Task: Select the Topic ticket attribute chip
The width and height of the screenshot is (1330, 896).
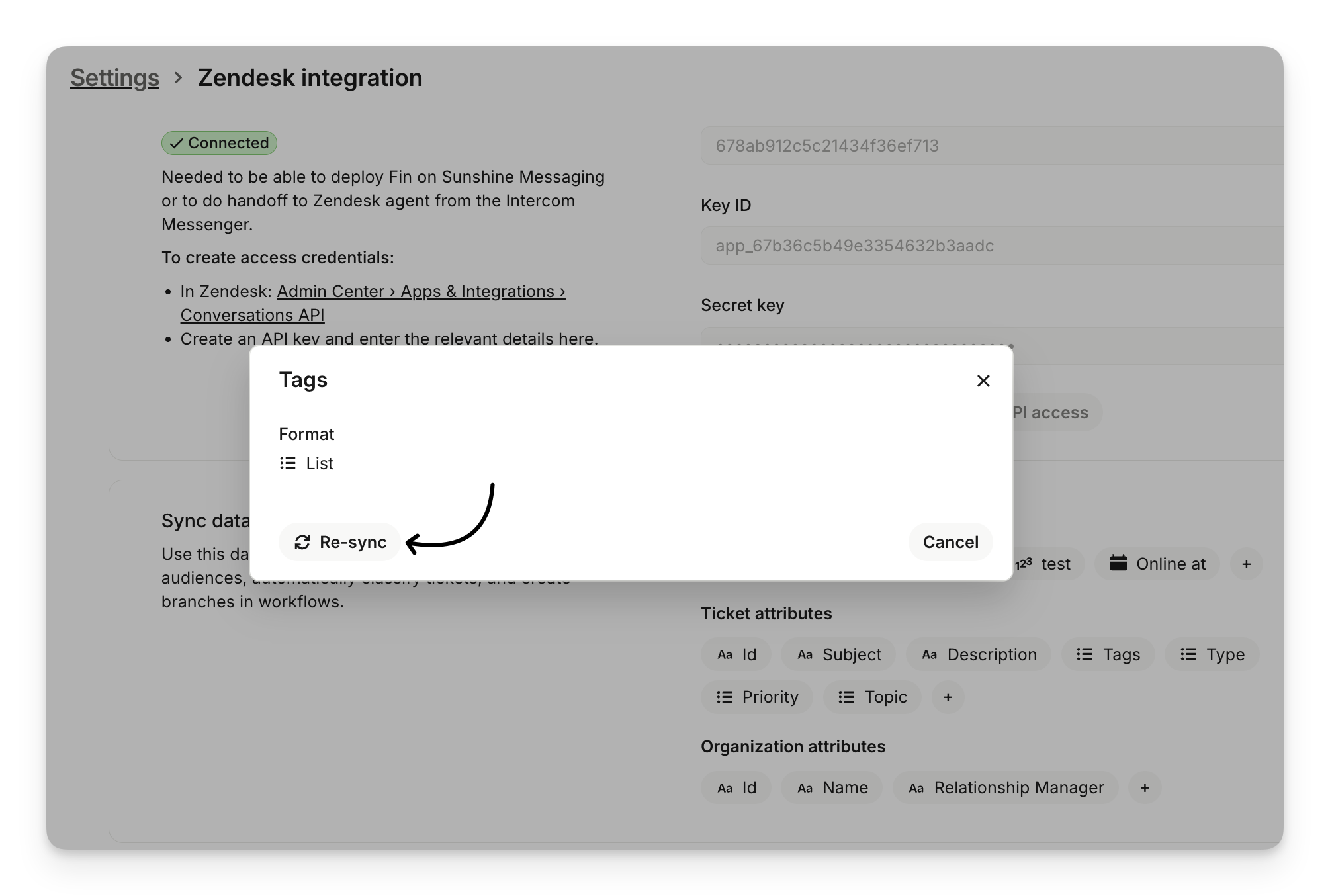Action: point(872,697)
